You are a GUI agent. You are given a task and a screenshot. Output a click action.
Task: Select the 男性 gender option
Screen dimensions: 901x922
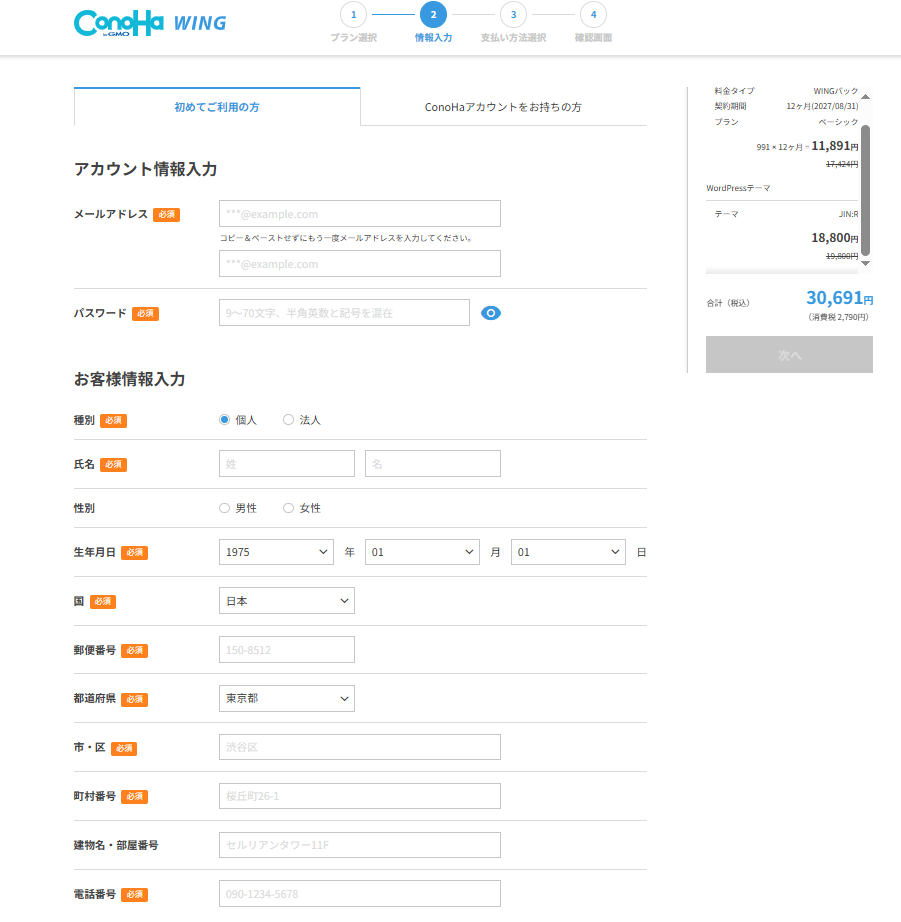pyautogui.click(x=224, y=508)
